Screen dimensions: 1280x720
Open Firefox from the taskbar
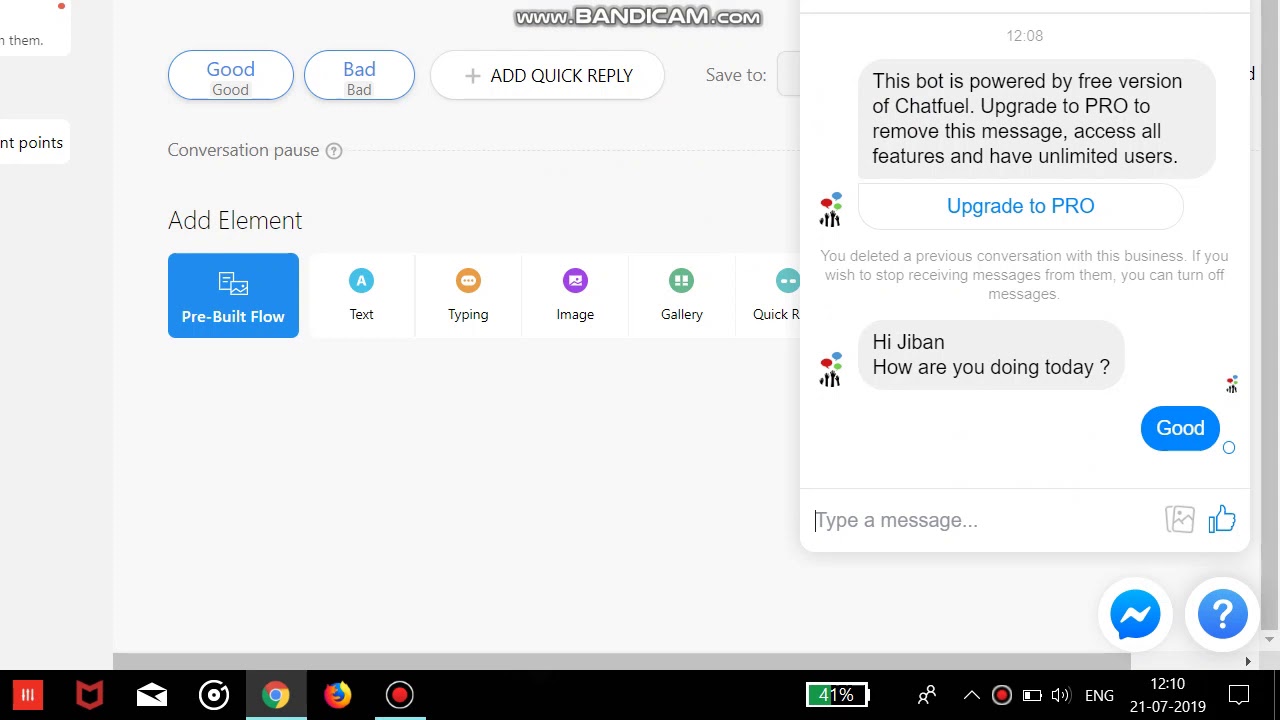click(x=338, y=695)
